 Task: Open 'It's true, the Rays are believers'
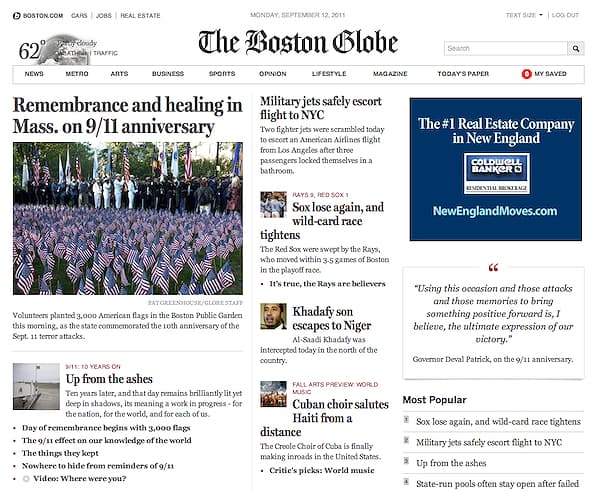tap(327, 284)
